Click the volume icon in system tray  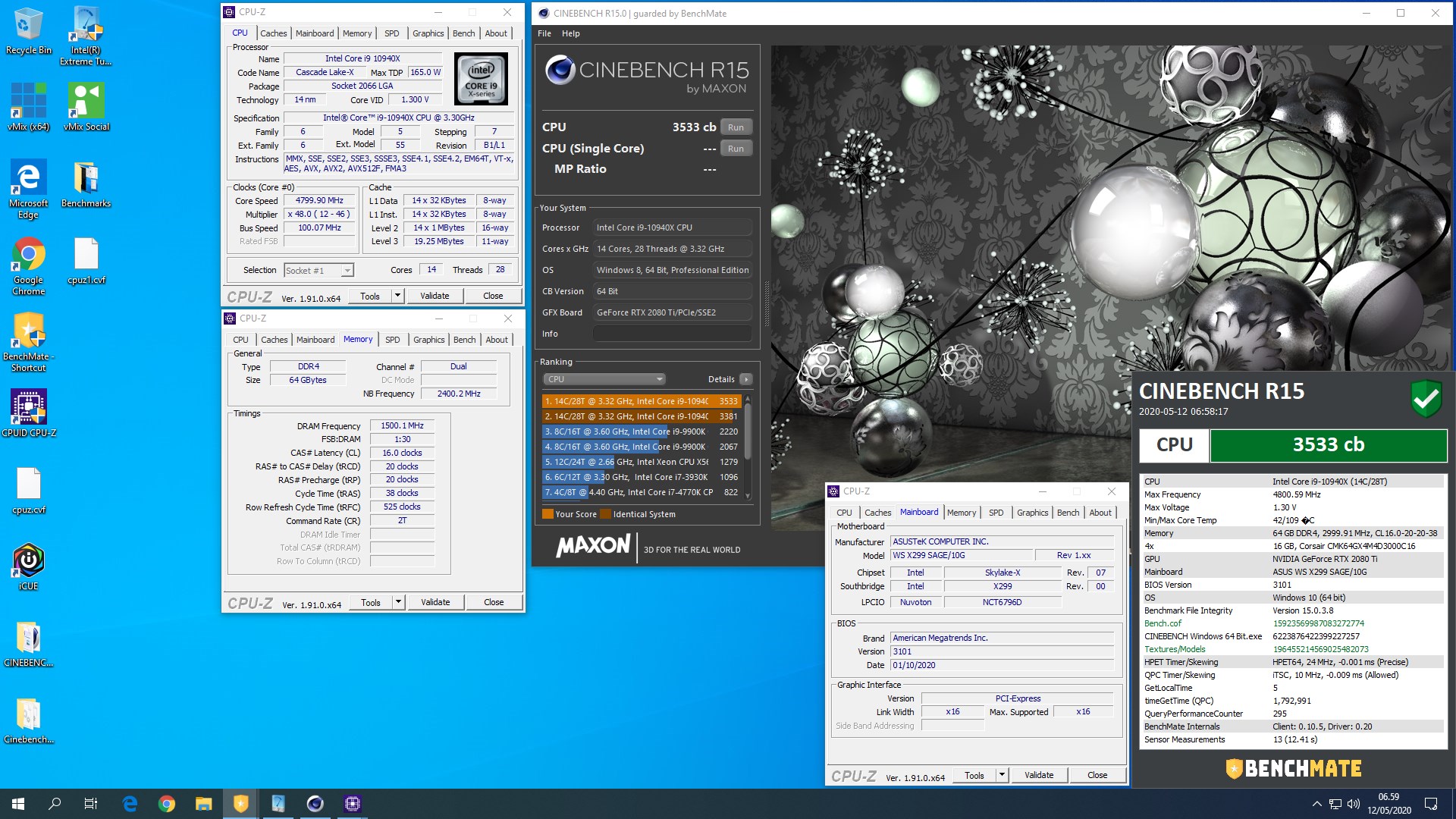pos(1354,804)
